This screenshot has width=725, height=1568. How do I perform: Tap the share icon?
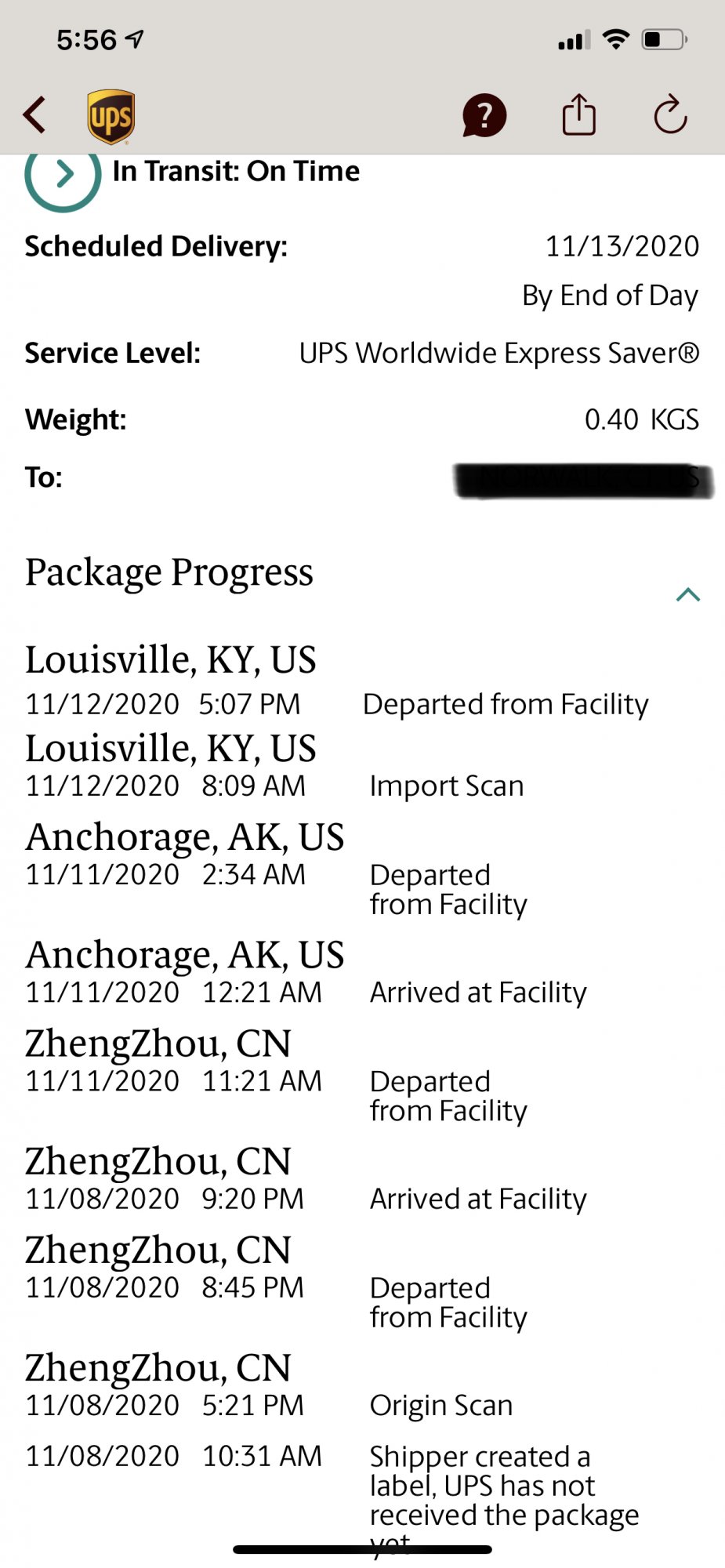click(x=579, y=114)
